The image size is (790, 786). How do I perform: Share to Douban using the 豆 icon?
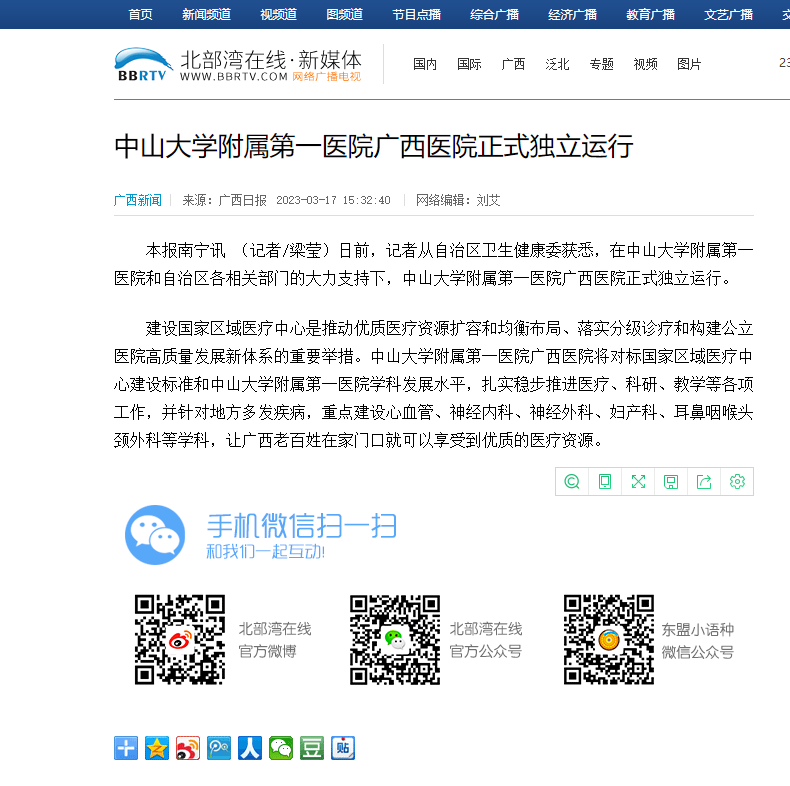(312, 748)
